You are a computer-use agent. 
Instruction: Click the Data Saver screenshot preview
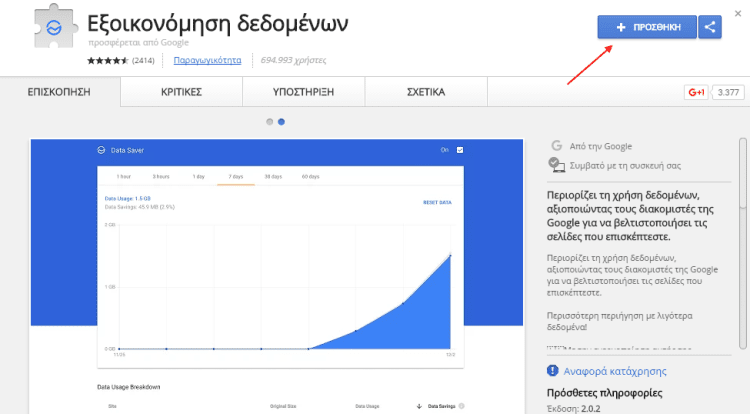point(276,276)
